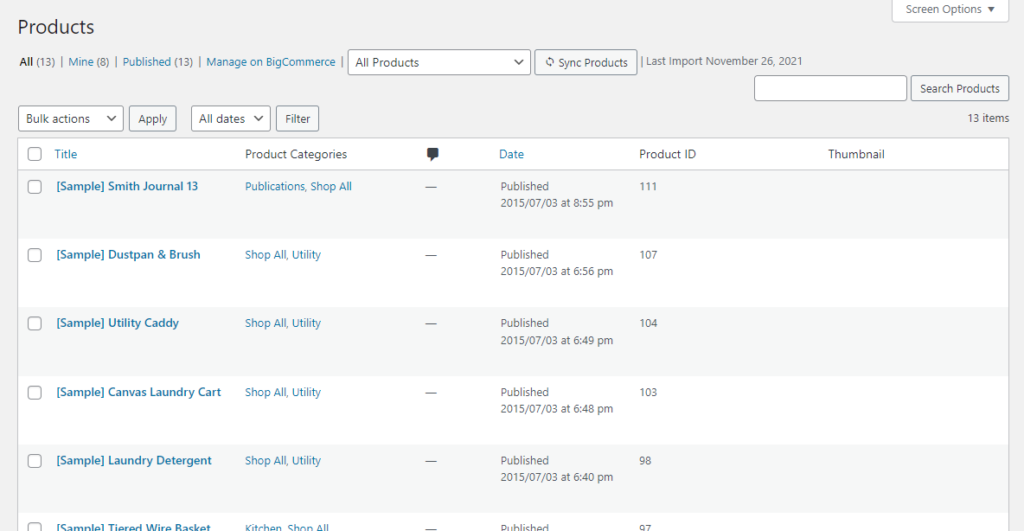Open the All dates dropdown
This screenshot has height=531, width=1024.
pyautogui.click(x=231, y=118)
